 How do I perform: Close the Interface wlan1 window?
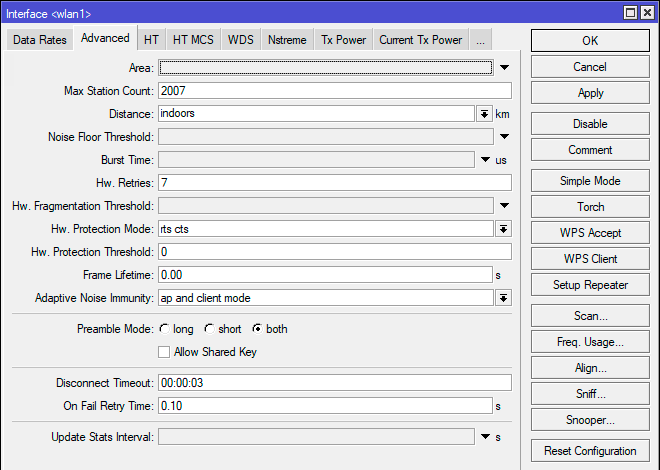[647, 12]
